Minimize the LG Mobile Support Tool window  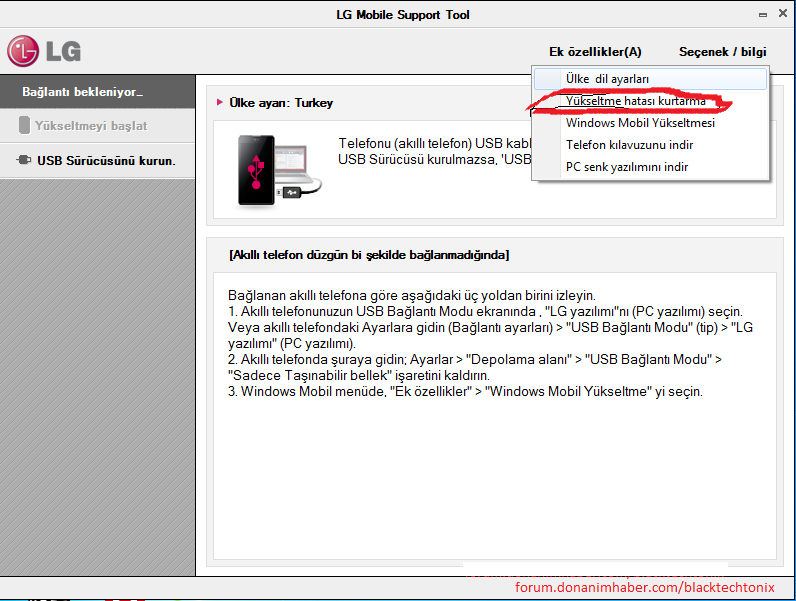762,15
